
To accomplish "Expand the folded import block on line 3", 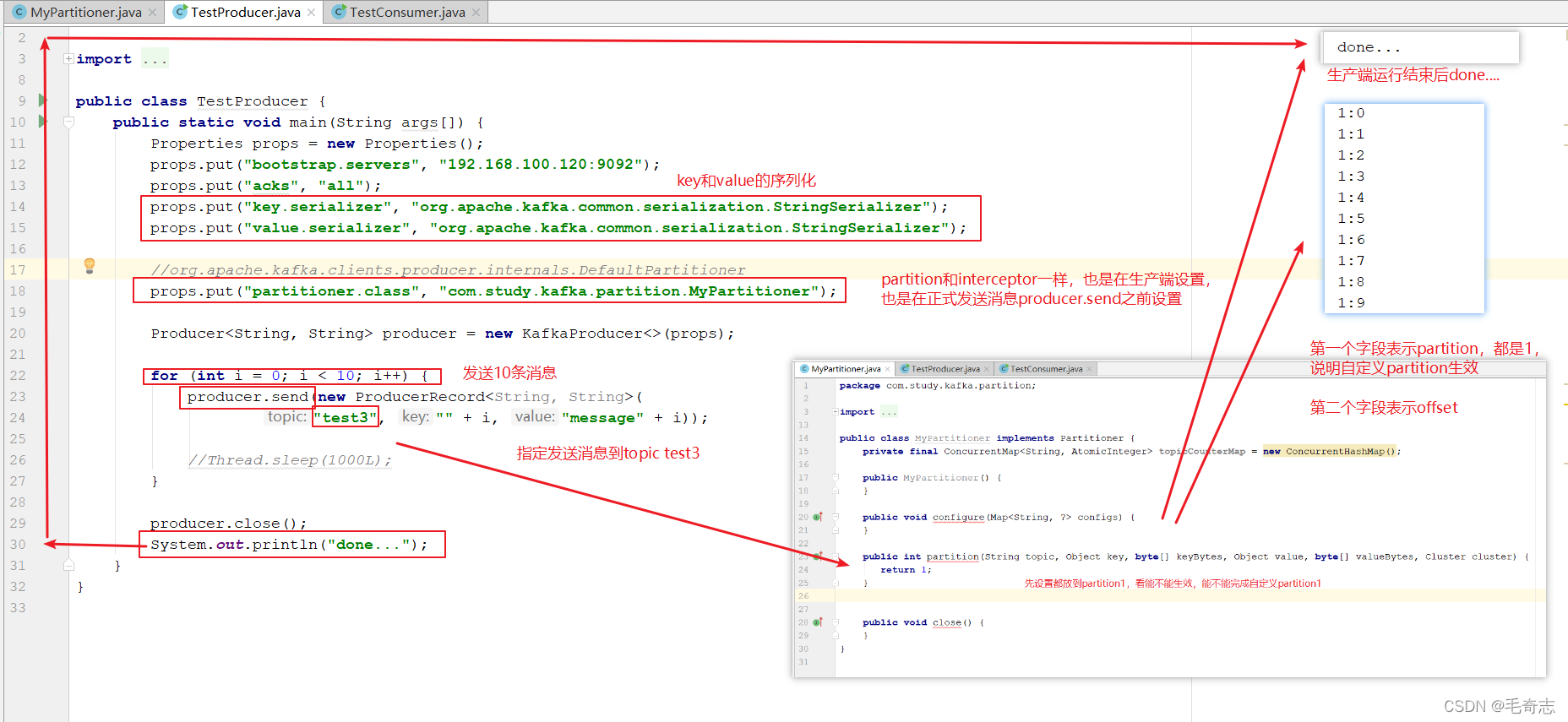I will (x=68, y=58).
